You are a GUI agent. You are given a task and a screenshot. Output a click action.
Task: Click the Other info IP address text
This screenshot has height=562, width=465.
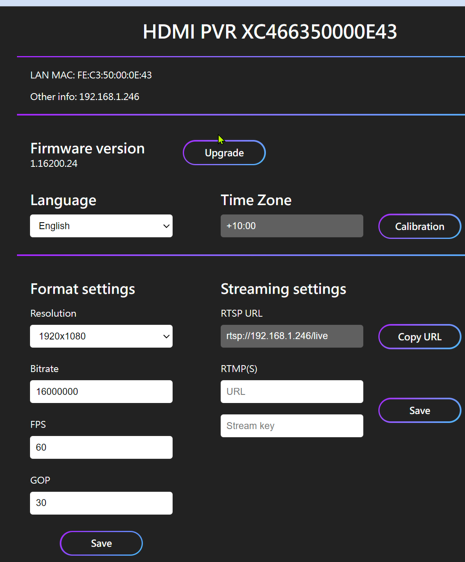click(85, 97)
